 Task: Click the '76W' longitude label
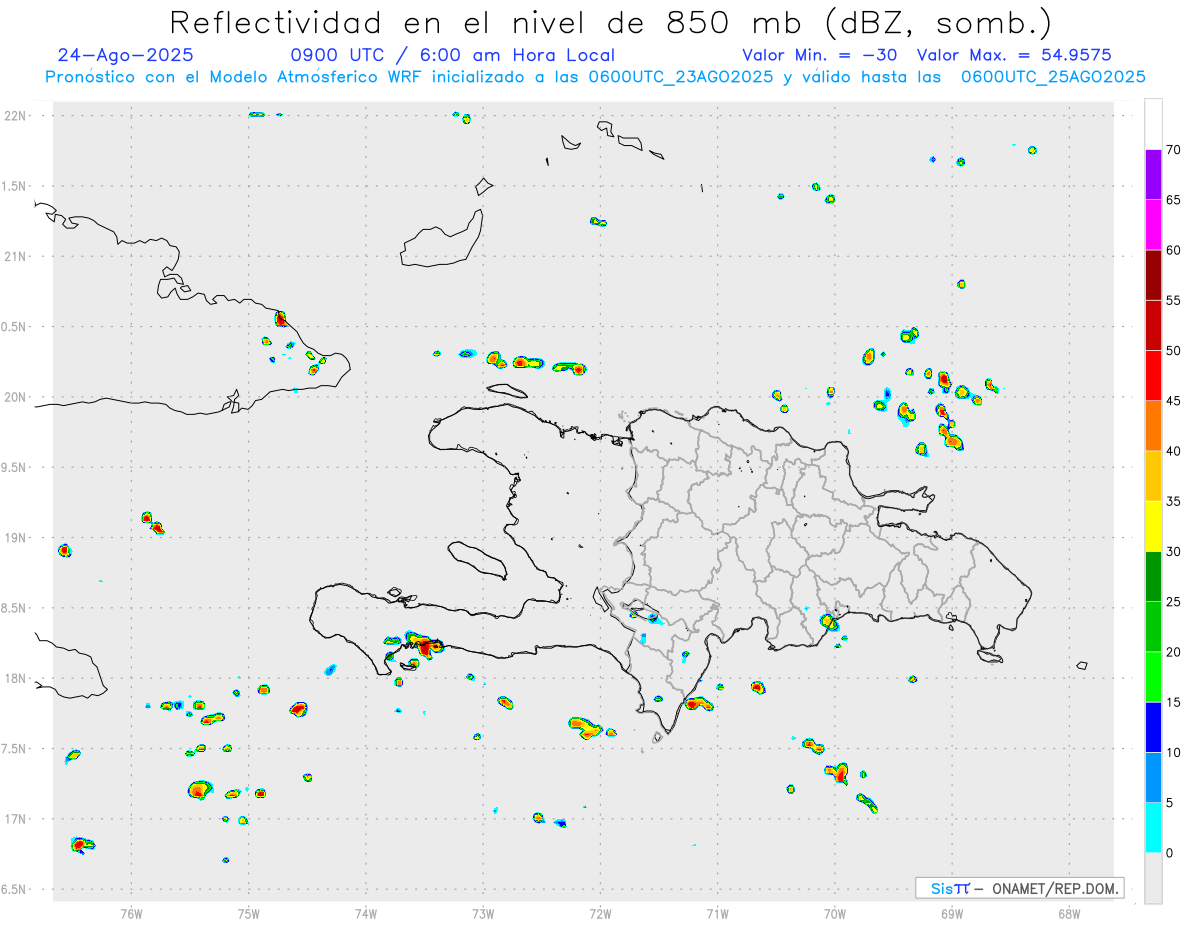tap(131, 912)
